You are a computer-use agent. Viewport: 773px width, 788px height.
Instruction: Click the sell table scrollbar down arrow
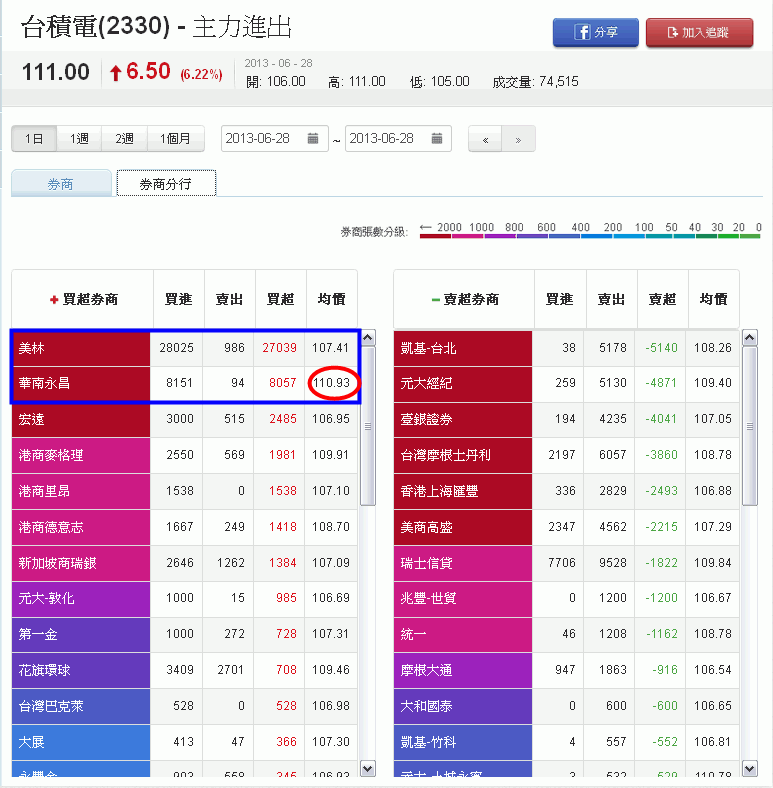pyautogui.click(x=749, y=768)
